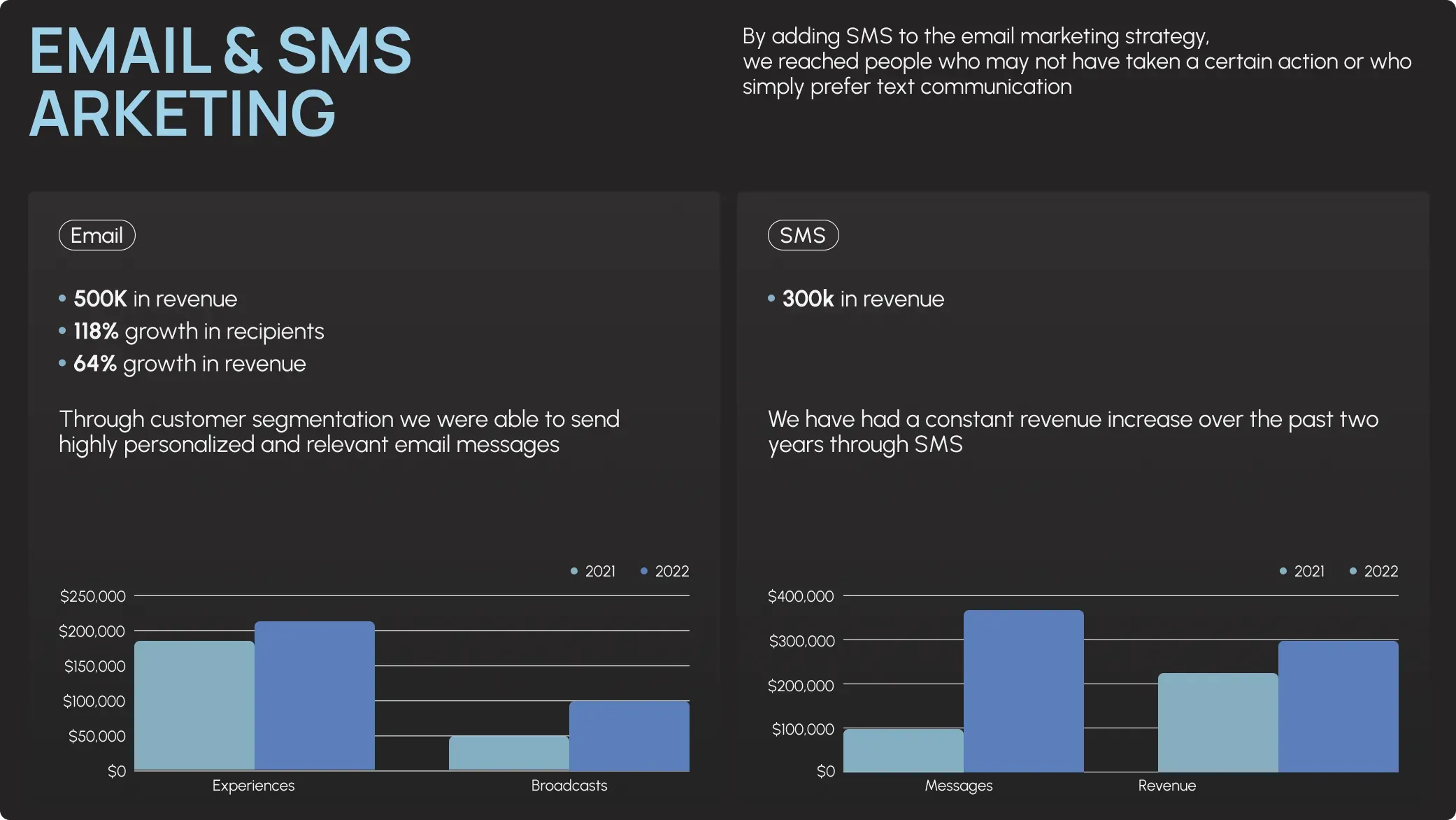Image resolution: width=1456 pixels, height=820 pixels.
Task: Click the Broadcasts axis label
Action: pyautogui.click(x=569, y=785)
